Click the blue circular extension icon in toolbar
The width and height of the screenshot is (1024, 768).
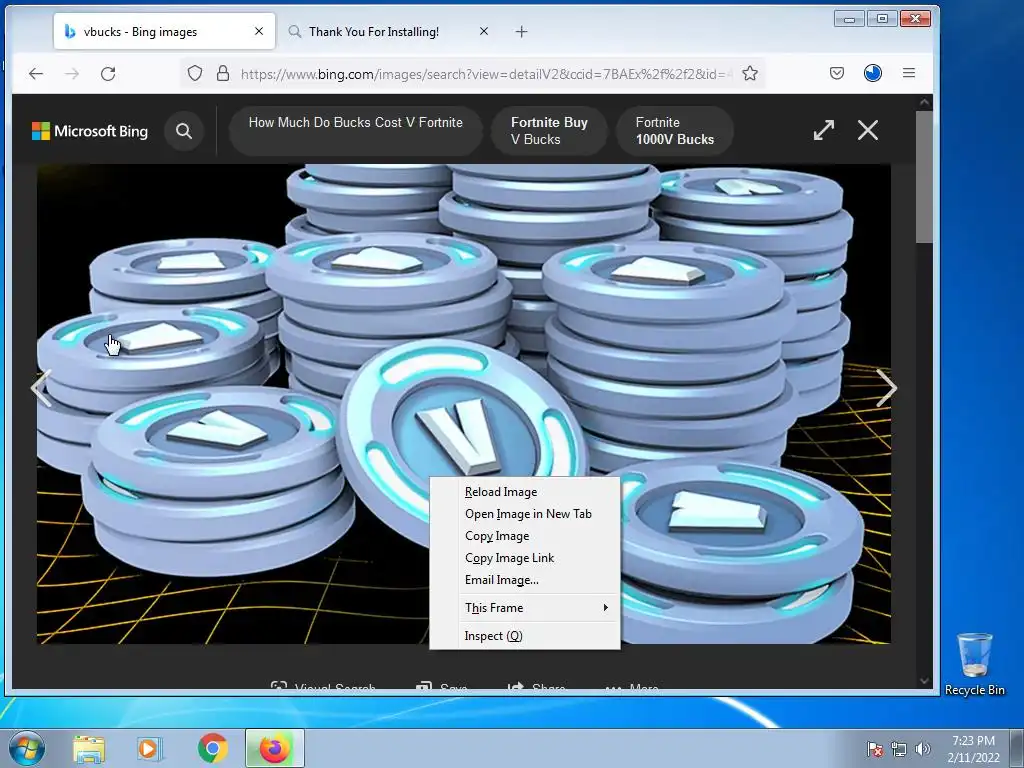pos(872,73)
